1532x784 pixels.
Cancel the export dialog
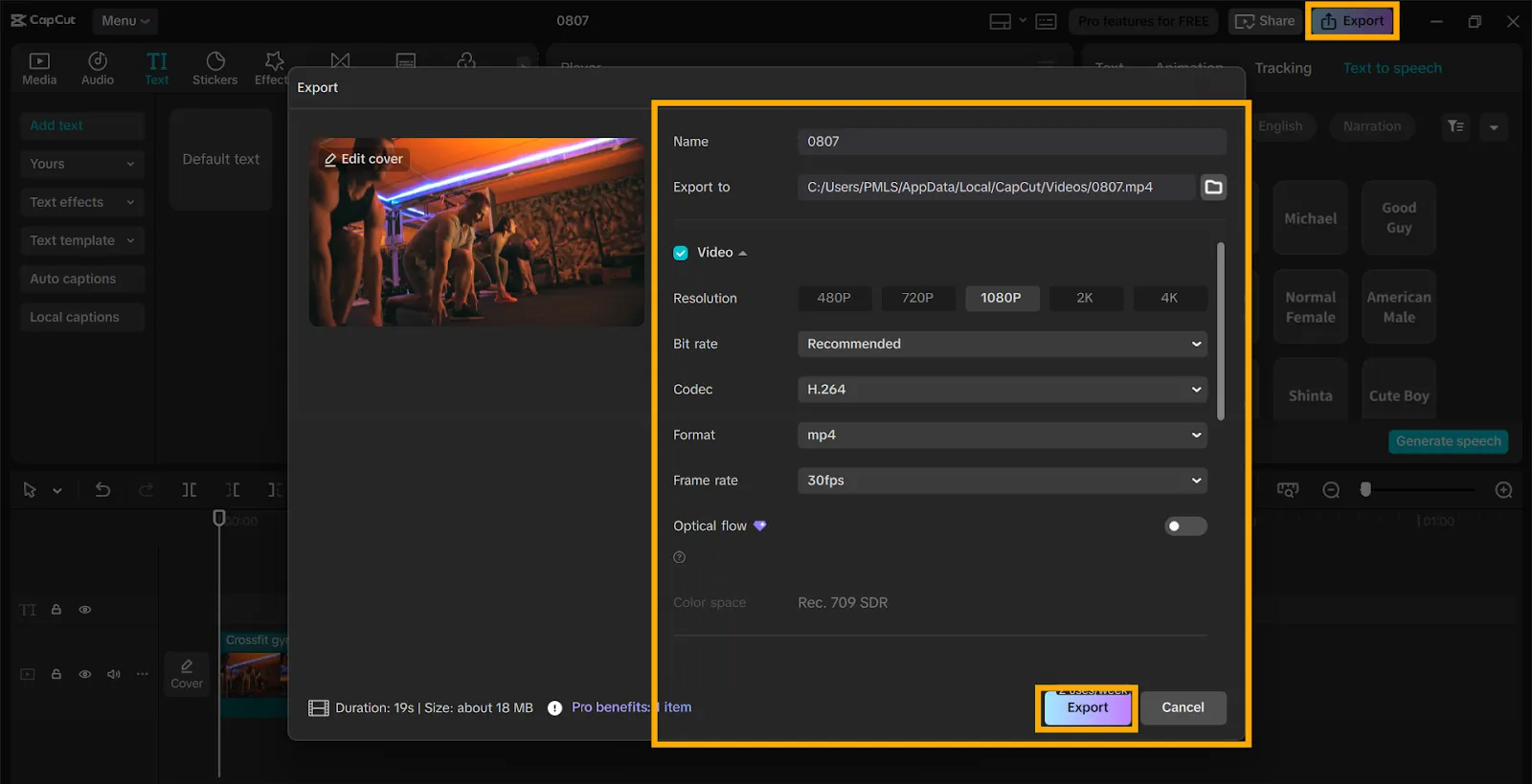point(1183,708)
